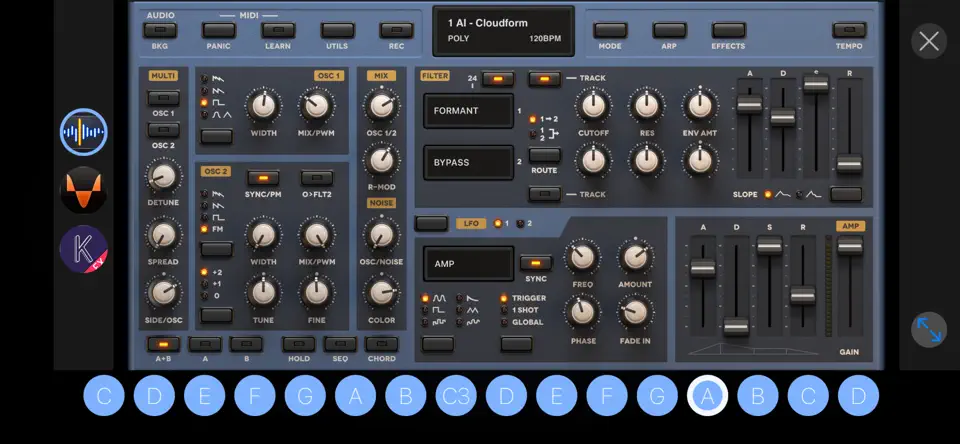Viewport: 960px width, 444px height.
Task: Enable the O>FLT2 switch
Action: (317, 178)
